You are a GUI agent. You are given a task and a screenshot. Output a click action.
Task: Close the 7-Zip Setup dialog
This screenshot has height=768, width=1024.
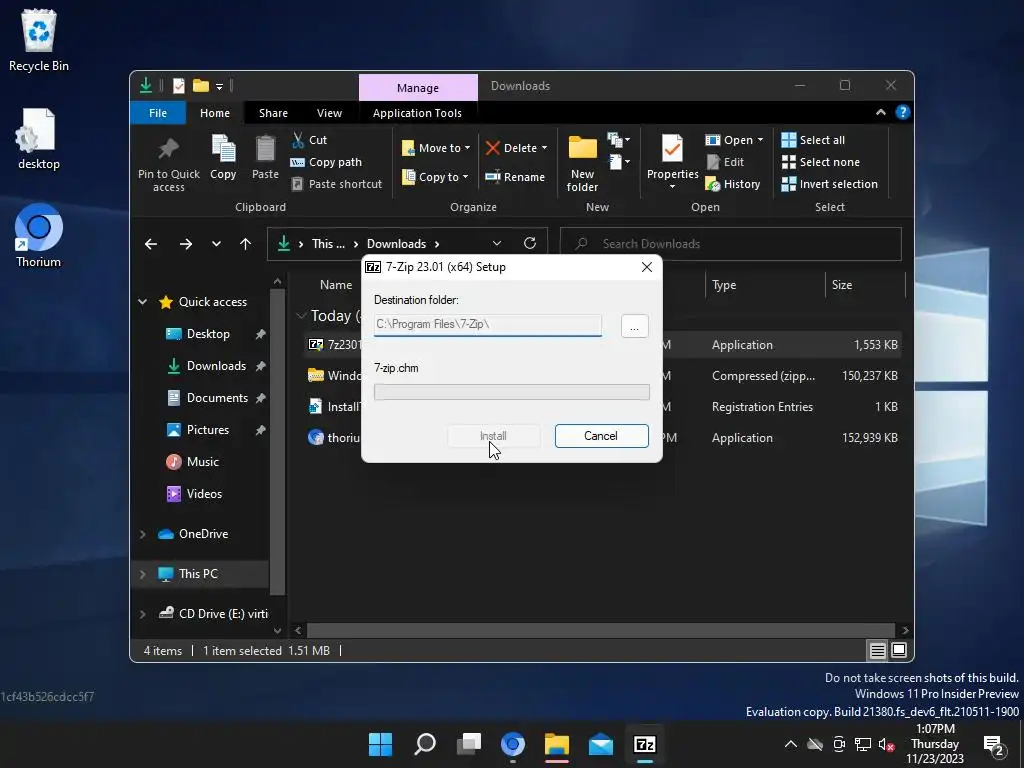click(647, 267)
